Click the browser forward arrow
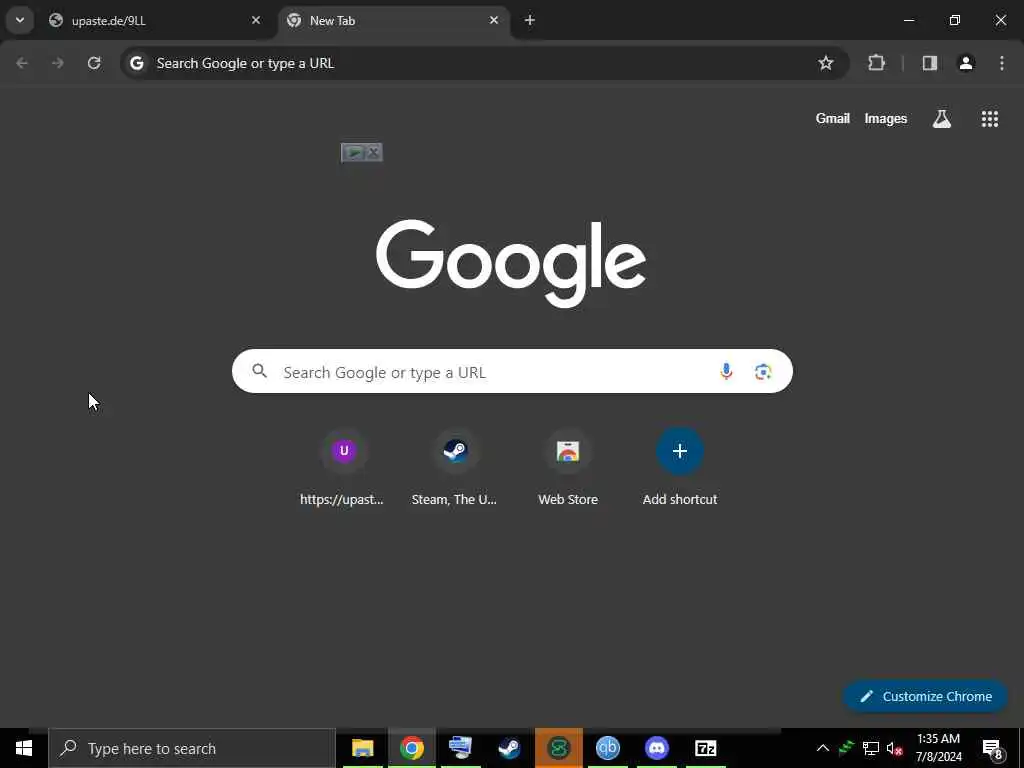The height and width of the screenshot is (768, 1024). [x=58, y=63]
